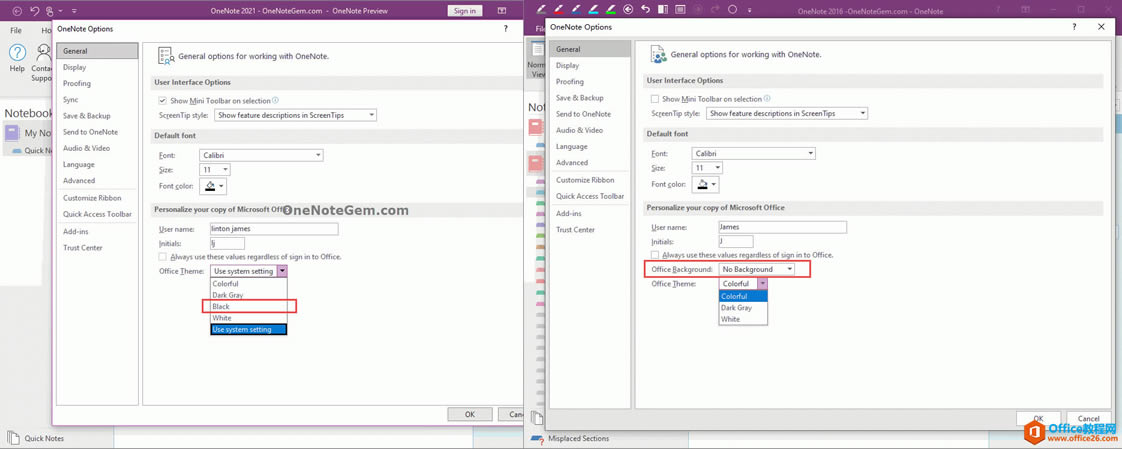Image resolution: width=1122 pixels, height=449 pixels.
Task: Click Misplaced Sections icon in OneNote 2016
Action: 537,438
